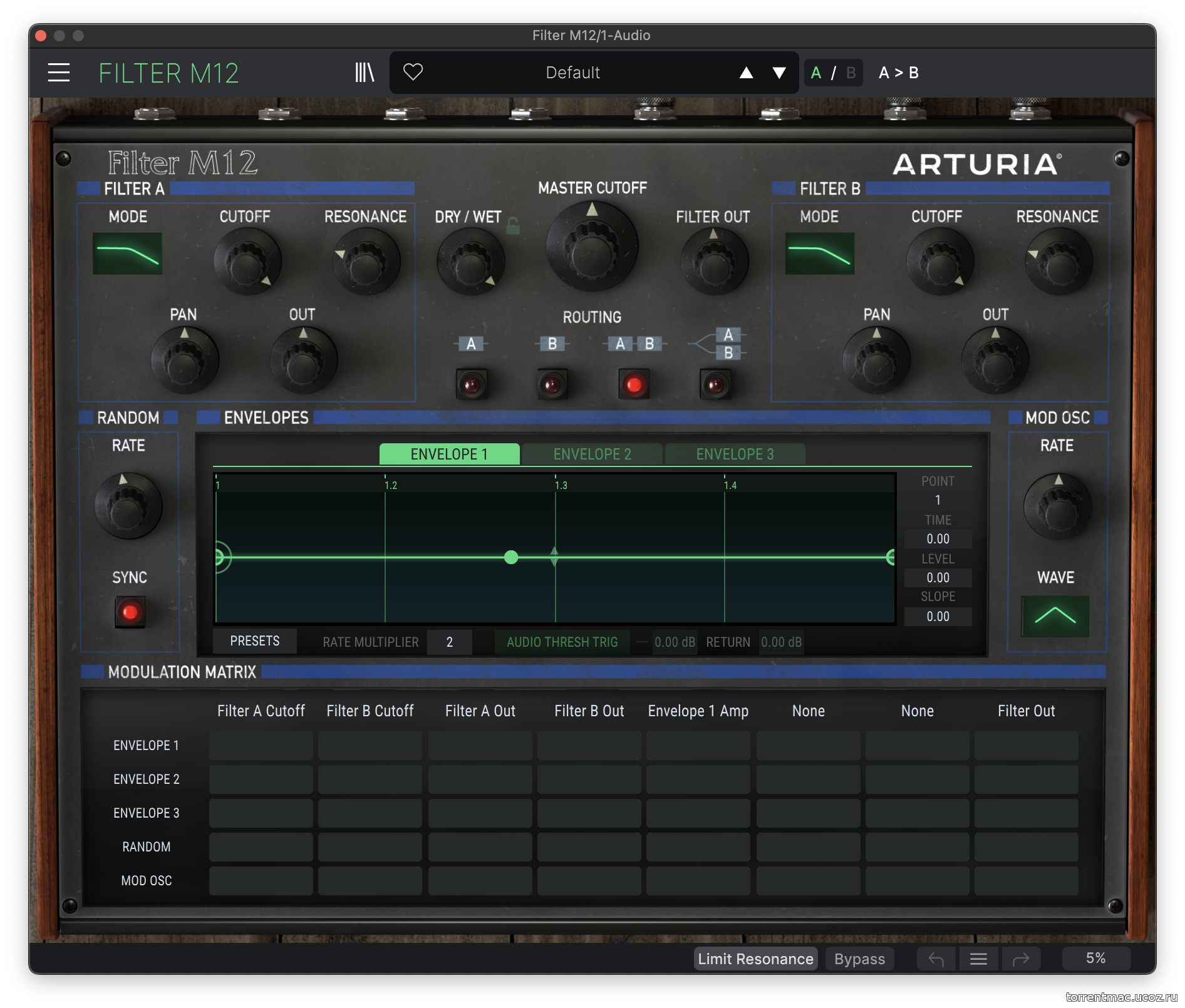Switch to the Envelope 2 tab

[592, 454]
